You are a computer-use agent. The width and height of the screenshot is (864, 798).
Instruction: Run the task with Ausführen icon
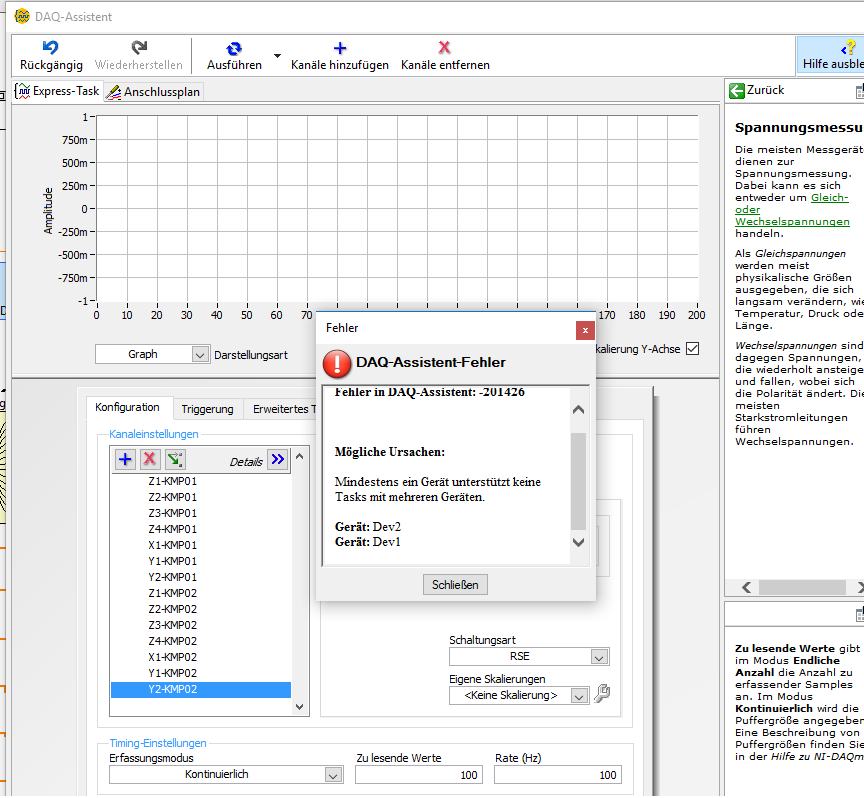[234, 47]
